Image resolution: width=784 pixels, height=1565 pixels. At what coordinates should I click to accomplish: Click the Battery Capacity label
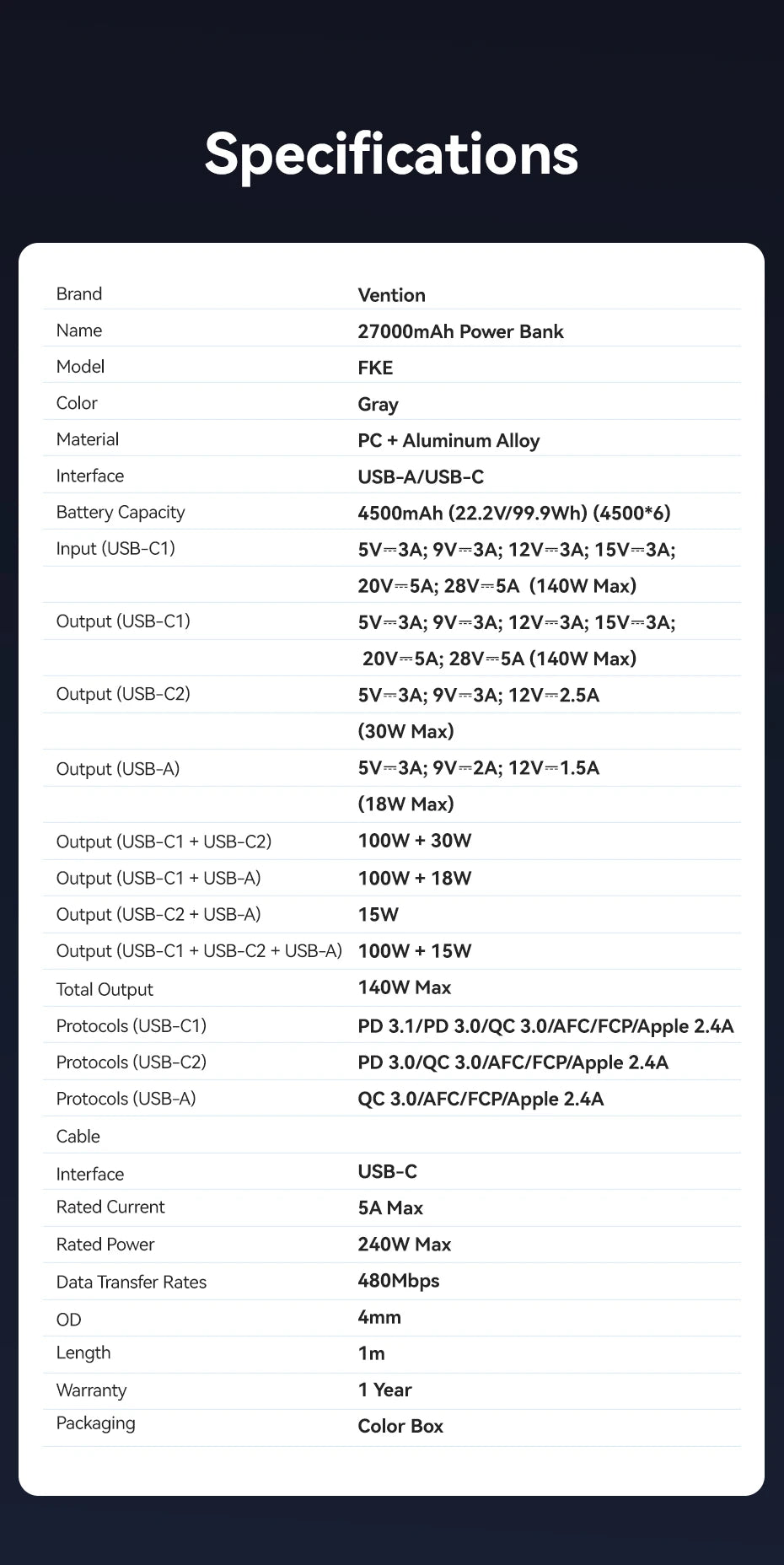tap(121, 513)
